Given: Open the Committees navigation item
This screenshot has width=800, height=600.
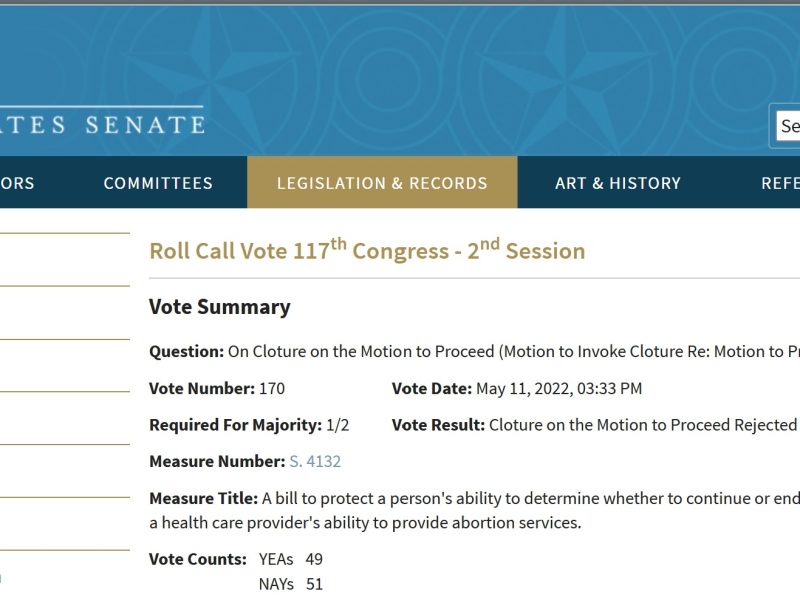Looking at the screenshot, I should pos(158,183).
